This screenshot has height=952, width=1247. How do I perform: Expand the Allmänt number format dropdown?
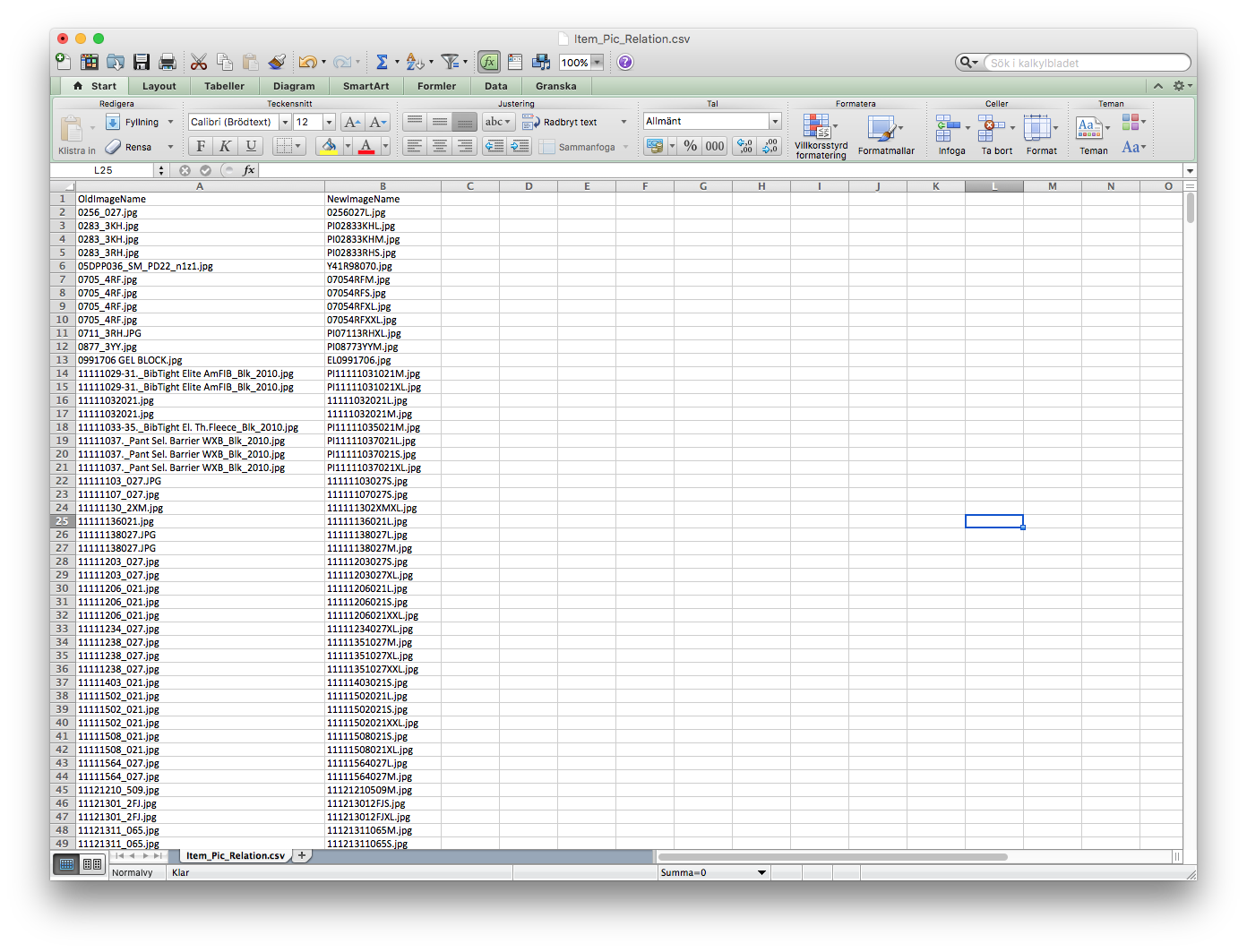tap(775, 121)
